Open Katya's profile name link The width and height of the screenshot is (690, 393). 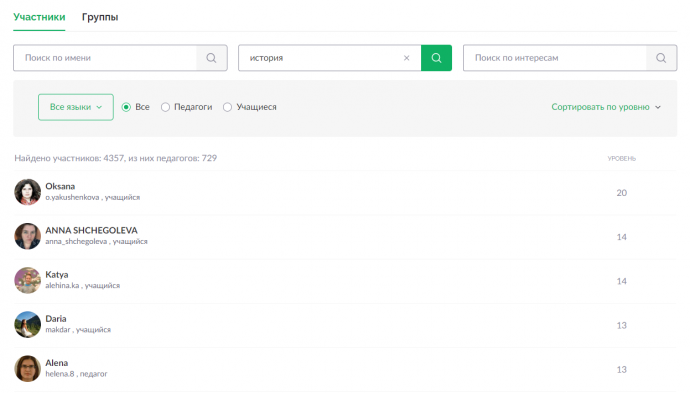(x=57, y=274)
